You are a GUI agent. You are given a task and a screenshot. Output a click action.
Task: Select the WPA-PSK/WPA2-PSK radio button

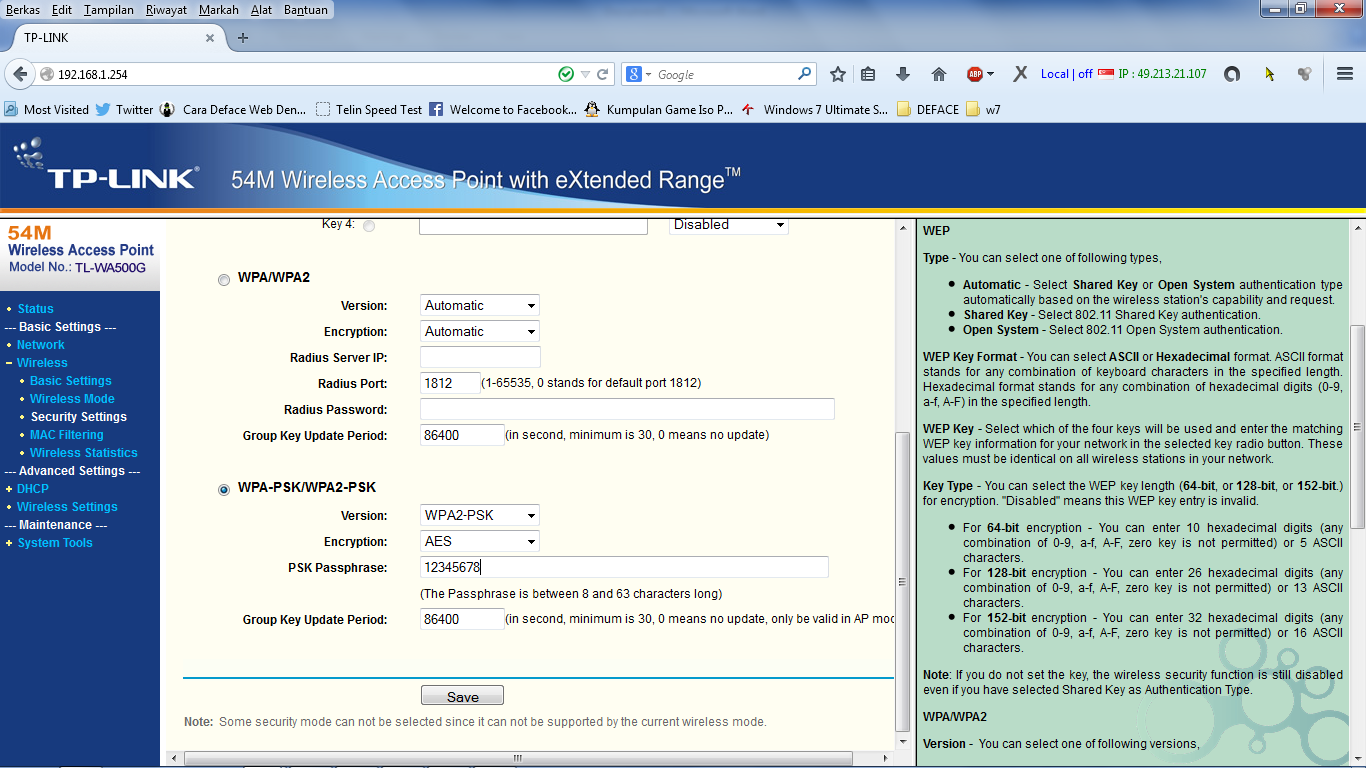tap(223, 490)
